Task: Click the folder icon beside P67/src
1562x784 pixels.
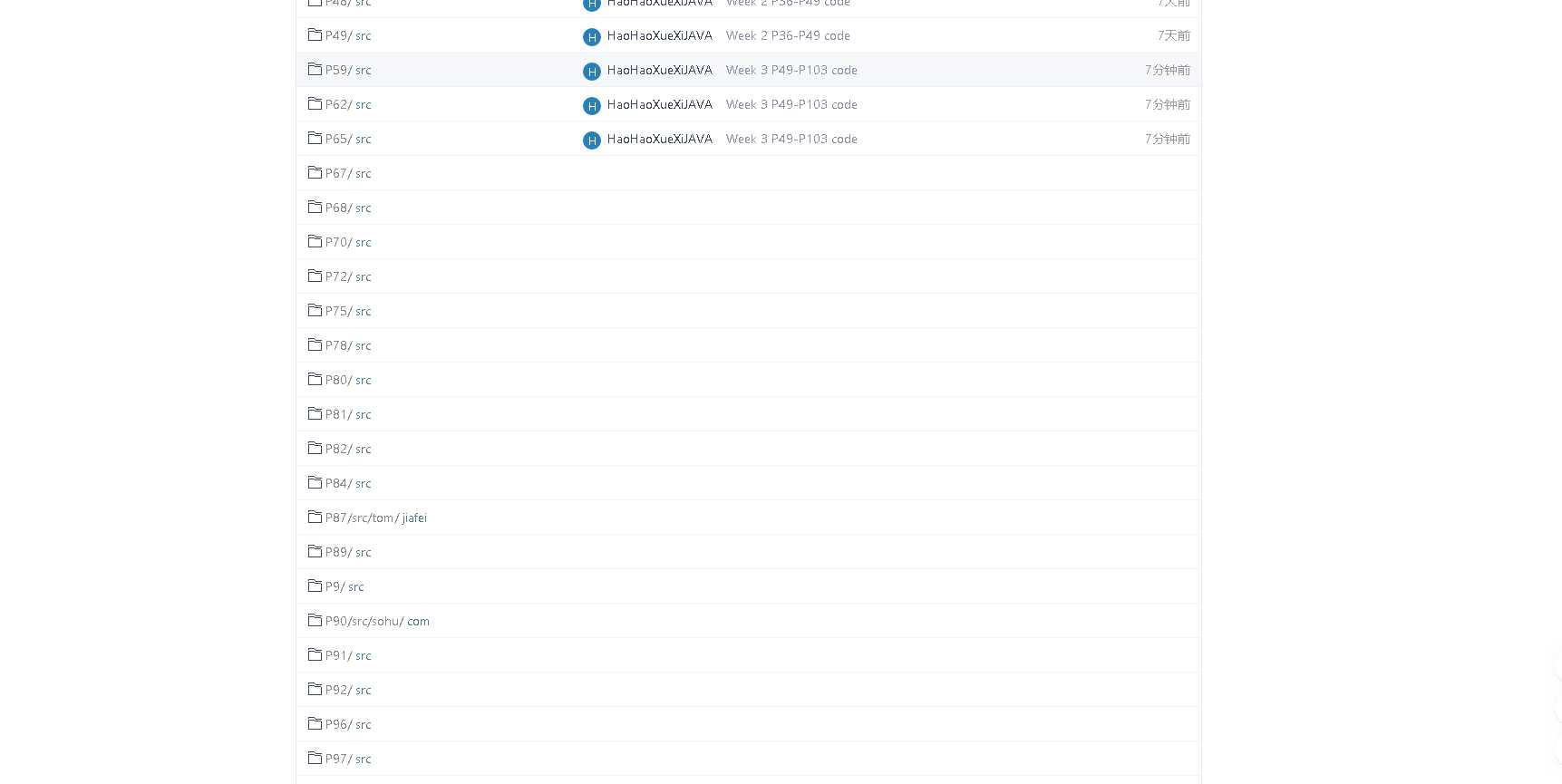Action: coord(315,172)
